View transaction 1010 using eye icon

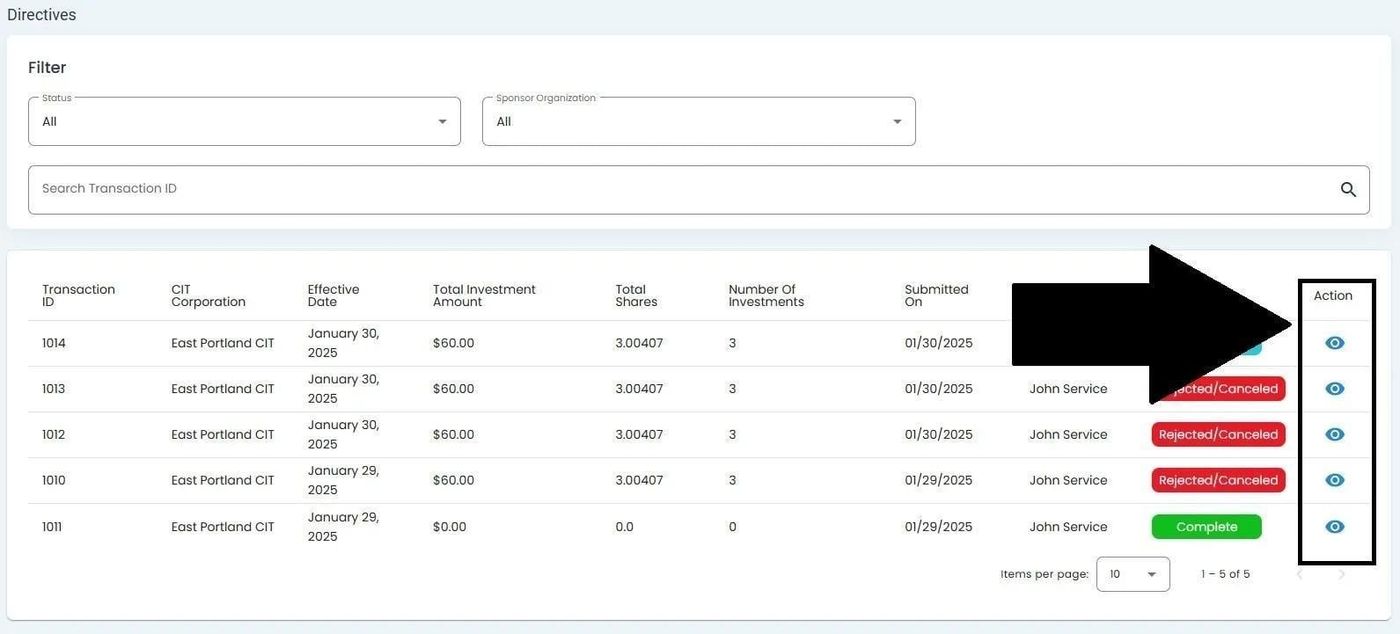(x=1334, y=481)
